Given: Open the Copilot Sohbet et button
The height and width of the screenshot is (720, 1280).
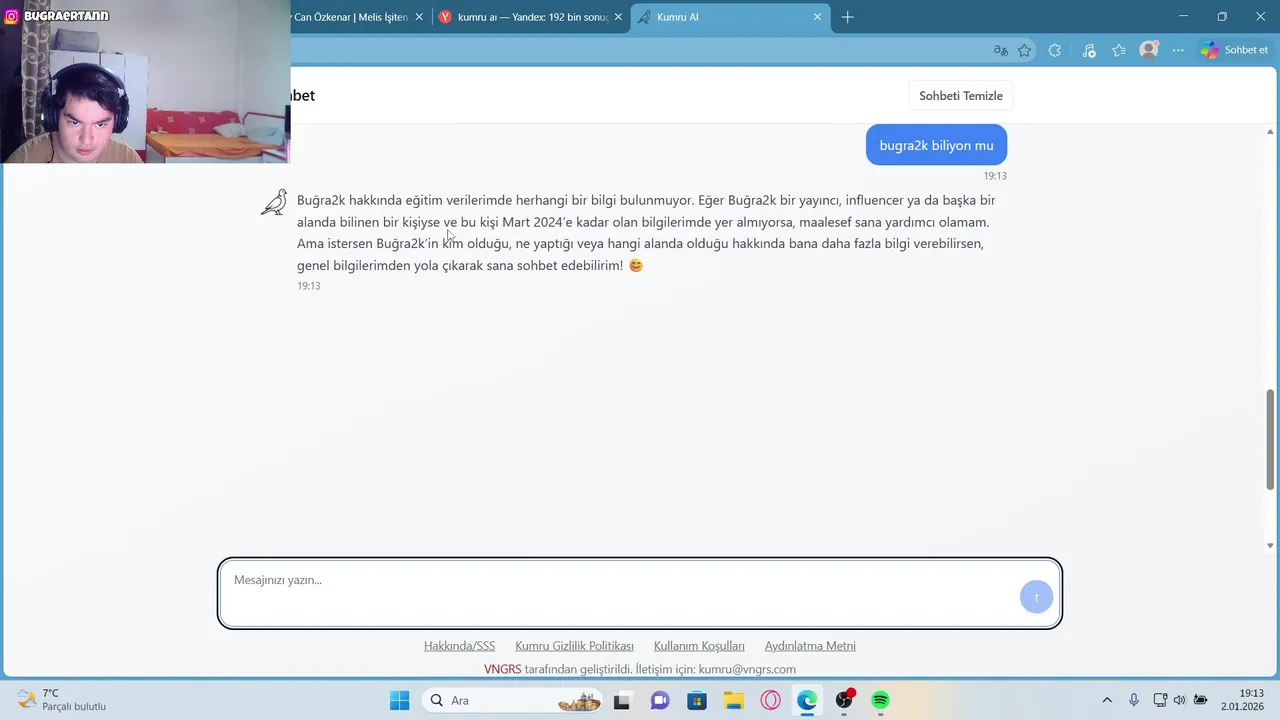Looking at the screenshot, I should pyautogui.click(x=1235, y=50).
